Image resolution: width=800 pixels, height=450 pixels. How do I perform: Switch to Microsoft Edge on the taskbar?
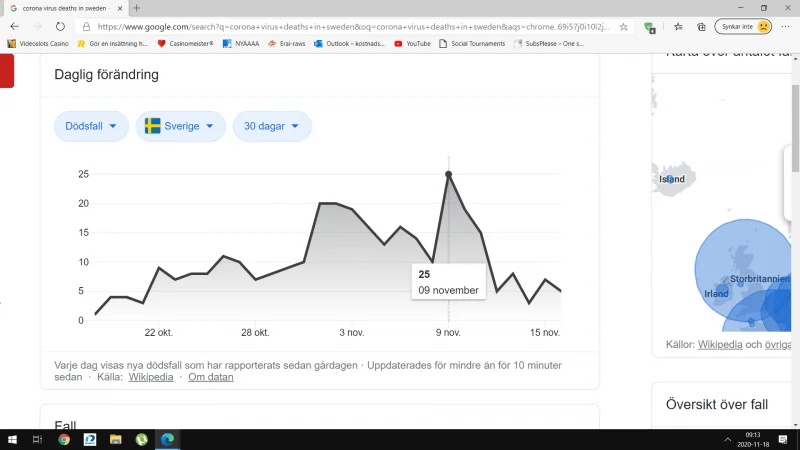[x=168, y=439]
